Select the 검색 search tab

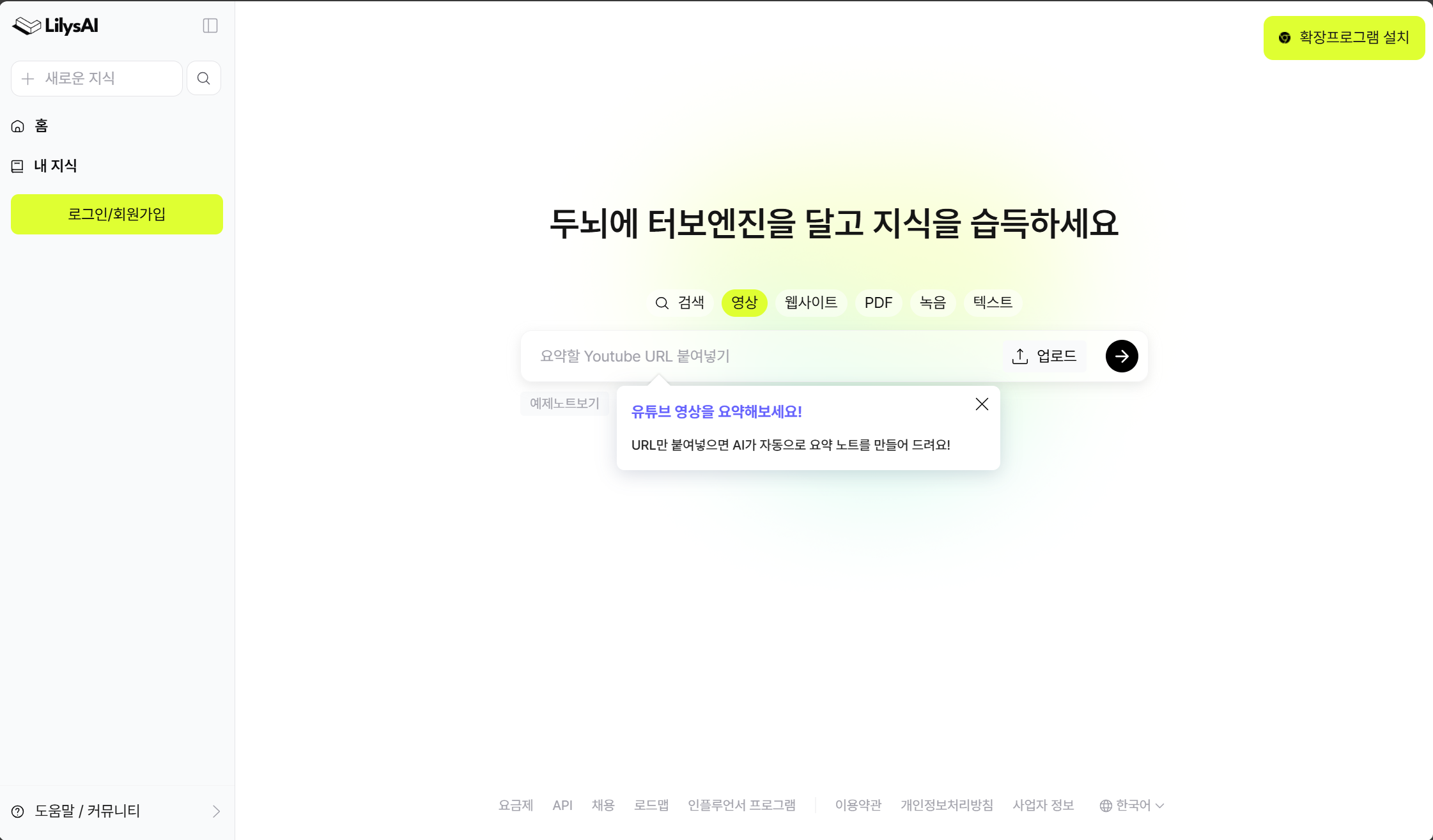click(680, 303)
